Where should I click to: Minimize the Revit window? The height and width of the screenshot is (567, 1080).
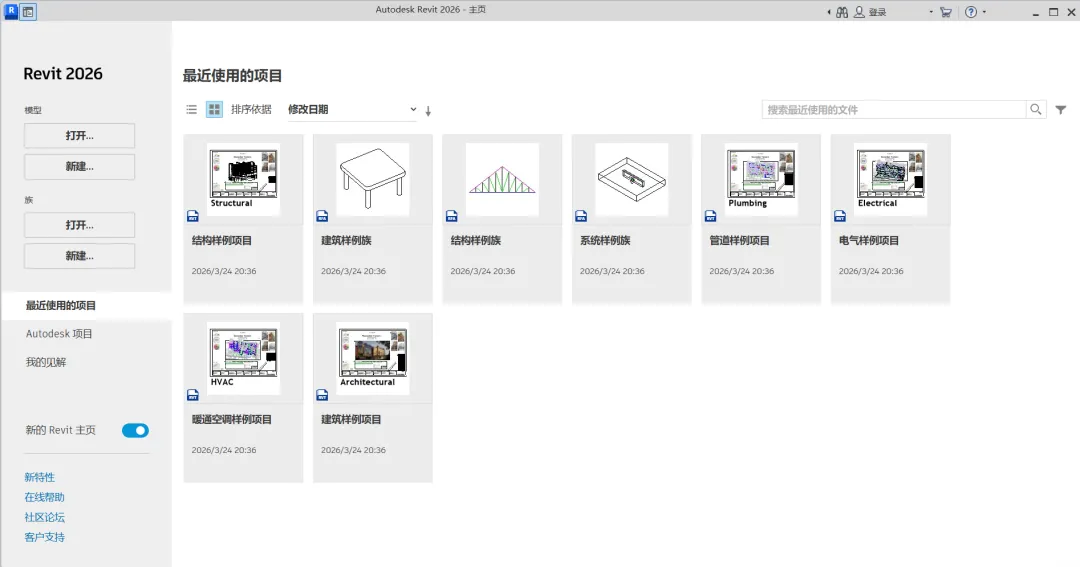point(1035,12)
